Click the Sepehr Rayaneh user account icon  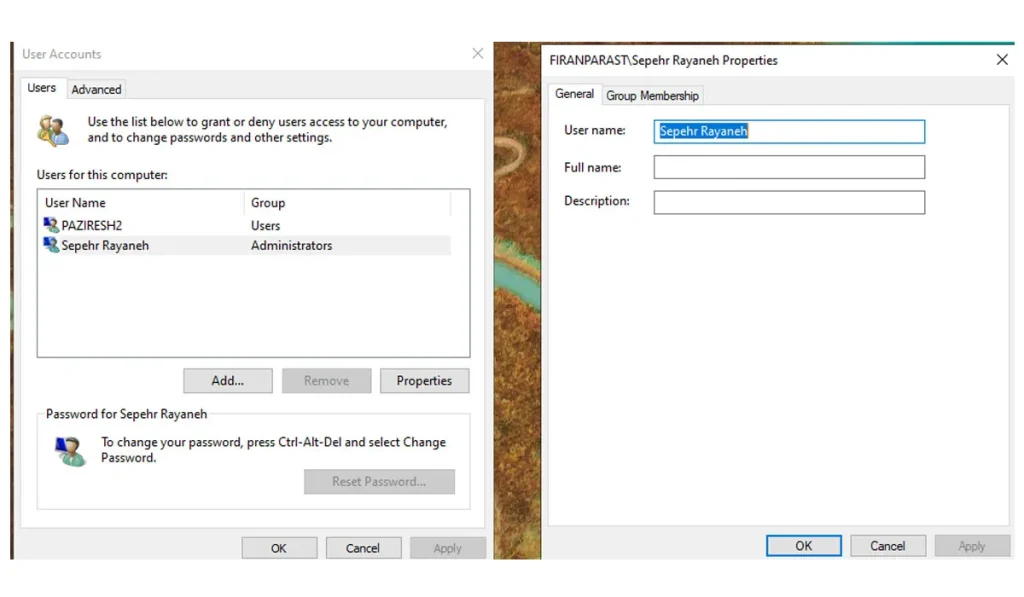[51, 245]
